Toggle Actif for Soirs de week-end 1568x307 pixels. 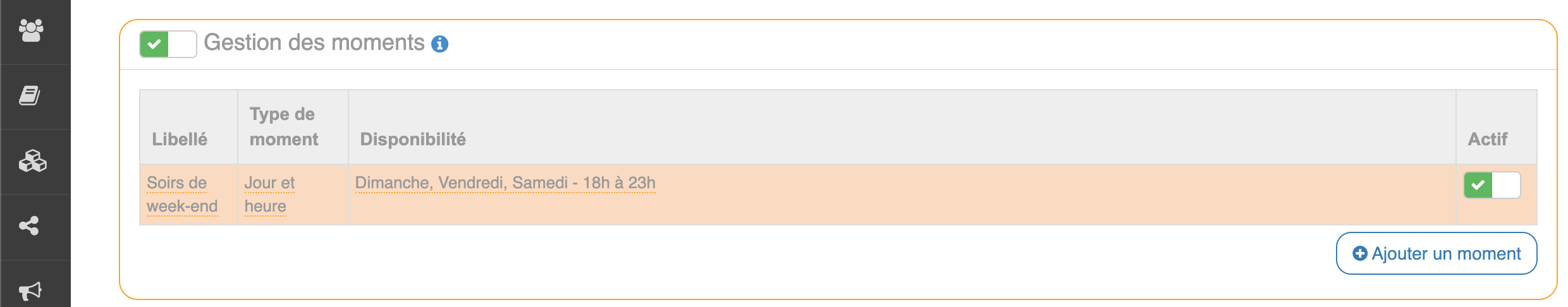pos(1491,185)
